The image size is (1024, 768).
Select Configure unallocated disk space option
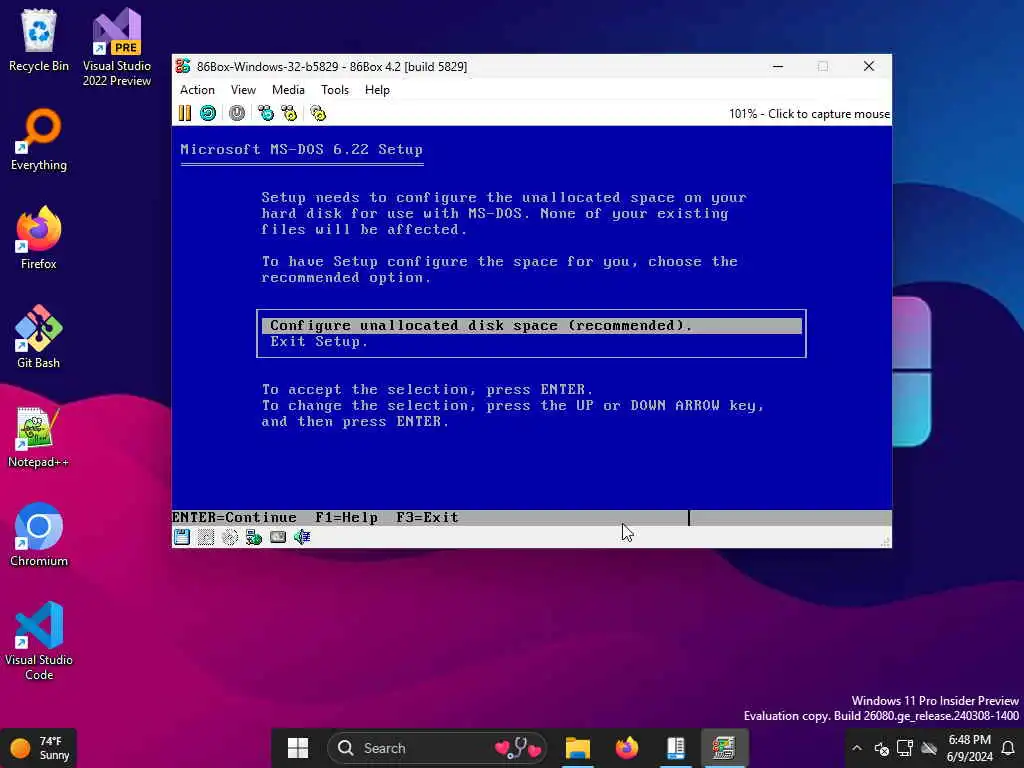[x=532, y=325]
